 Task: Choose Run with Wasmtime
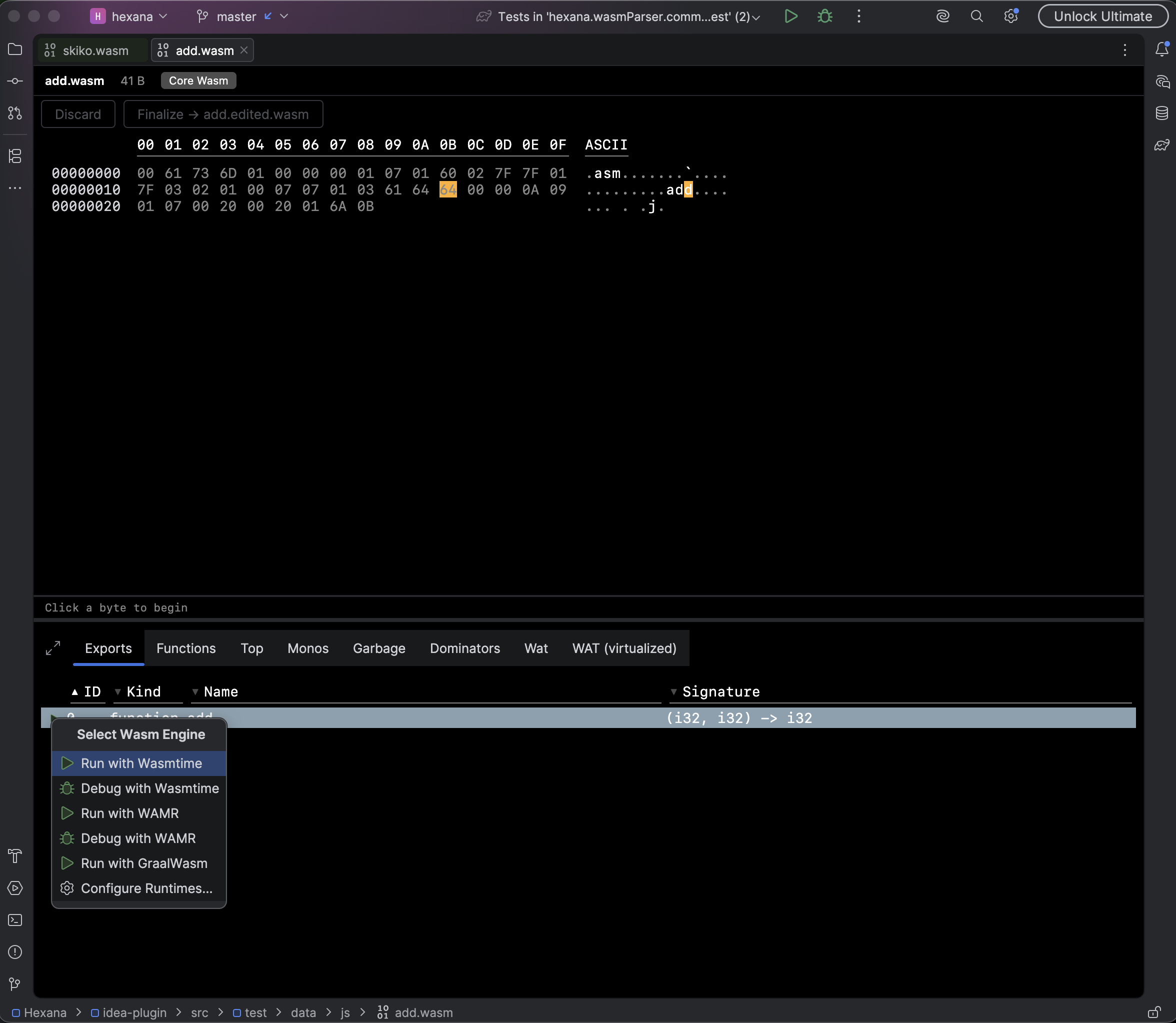(x=139, y=763)
